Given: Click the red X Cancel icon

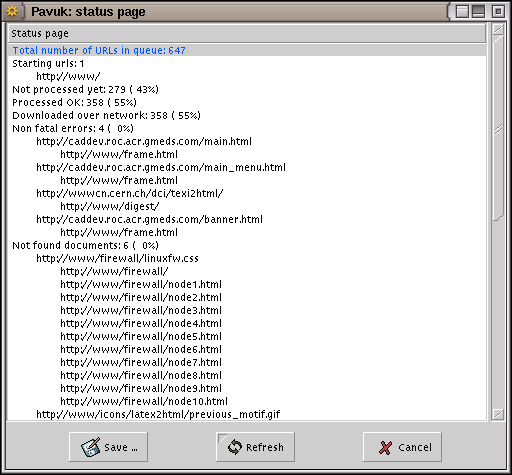Looking at the screenshot, I should click(x=385, y=447).
